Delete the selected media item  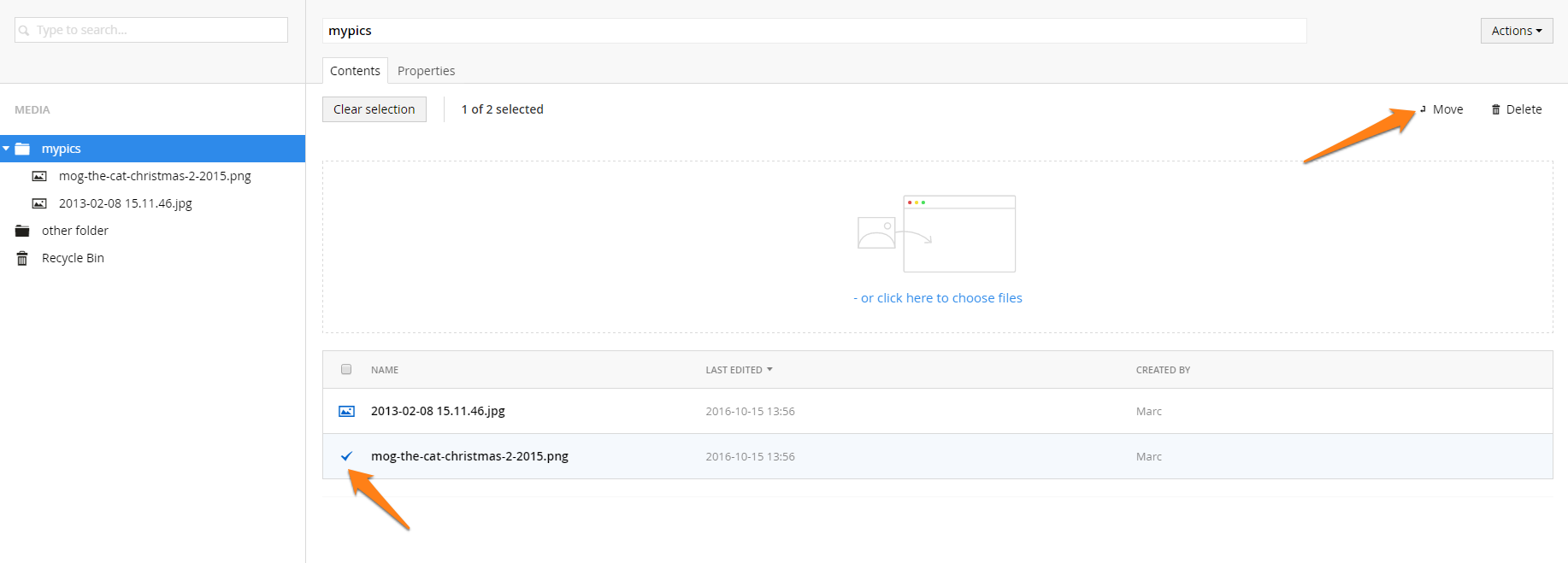(1517, 109)
